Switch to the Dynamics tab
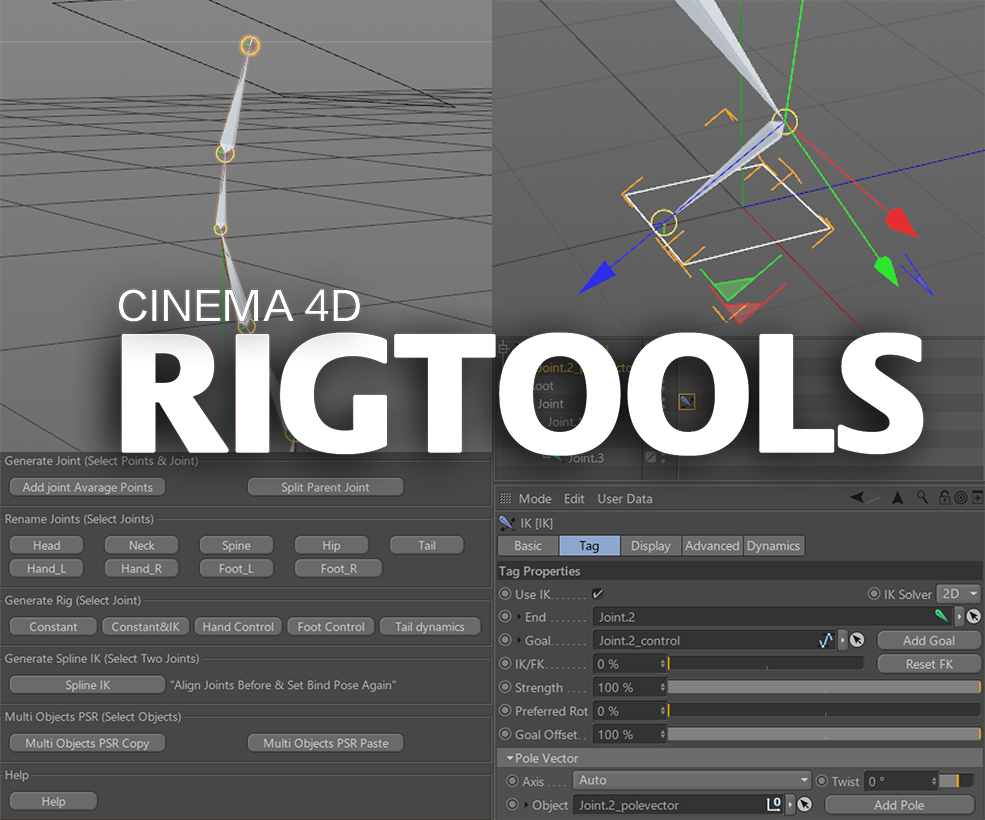Image resolution: width=985 pixels, height=820 pixels. (773, 545)
